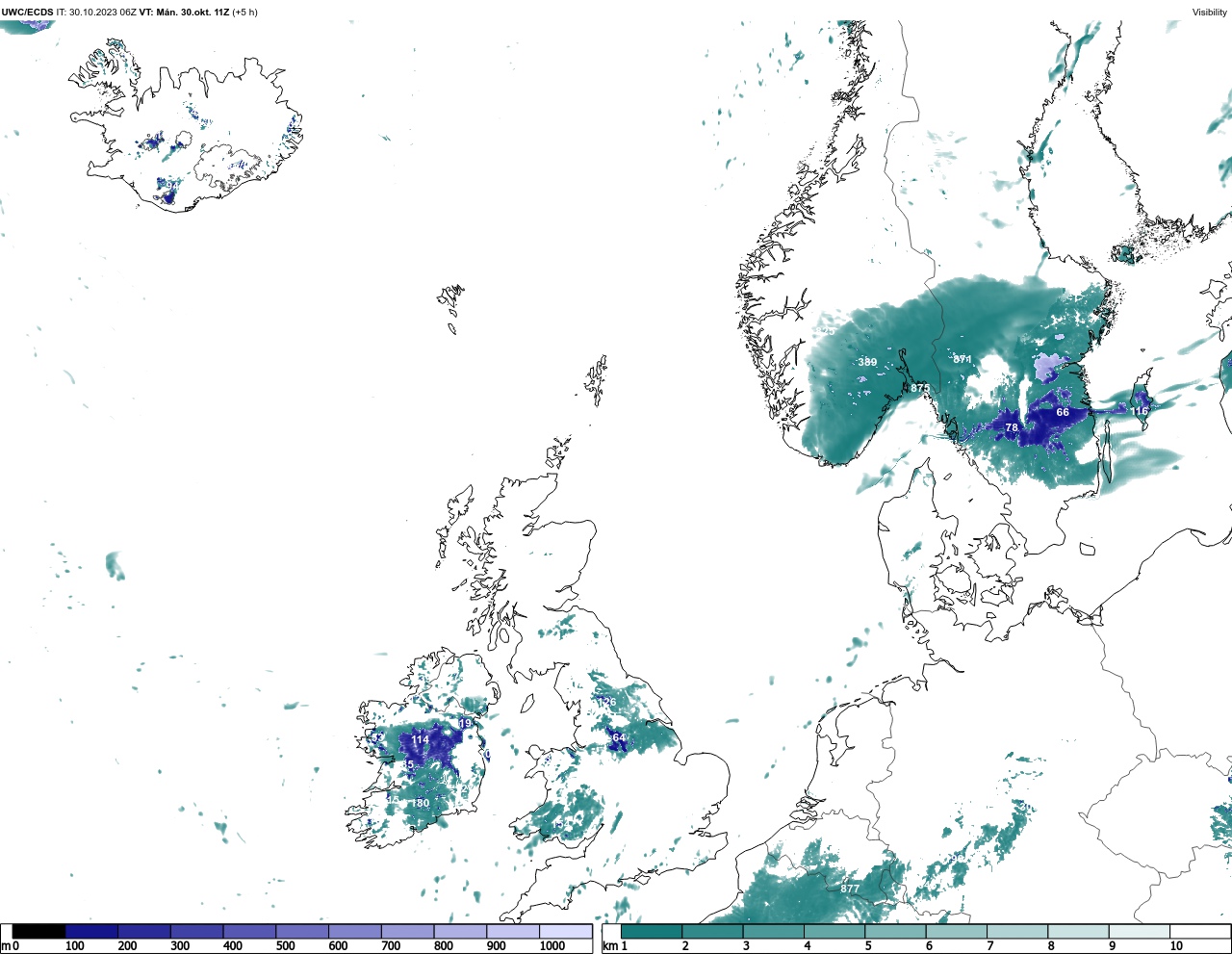Click the '116' value on the Baltic island
Screen dimensions: 1232x954
pos(1140,411)
